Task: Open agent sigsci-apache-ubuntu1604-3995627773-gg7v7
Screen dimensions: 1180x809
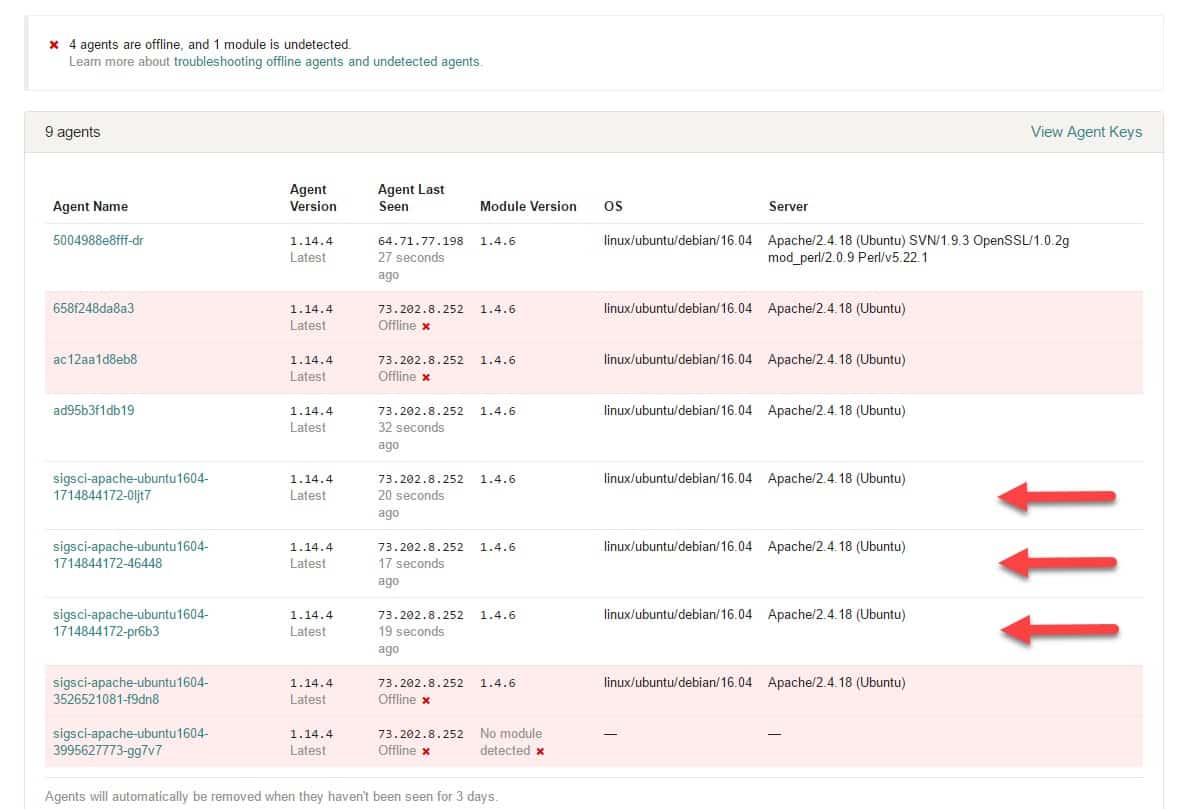Action: click(x=130, y=742)
